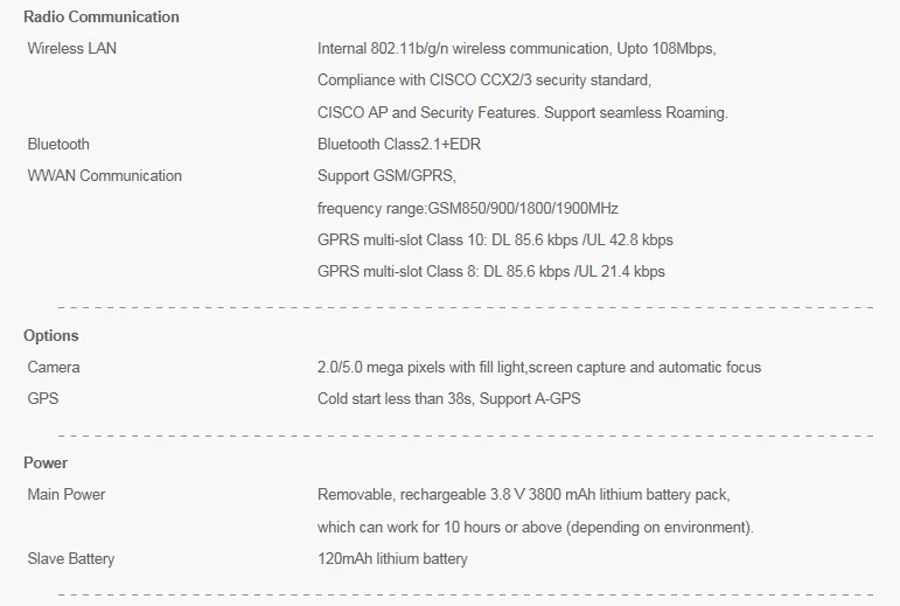This screenshot has width=900, height=606.
Task: Select the Wireless LAN label
Action: (x=72, y=48)
